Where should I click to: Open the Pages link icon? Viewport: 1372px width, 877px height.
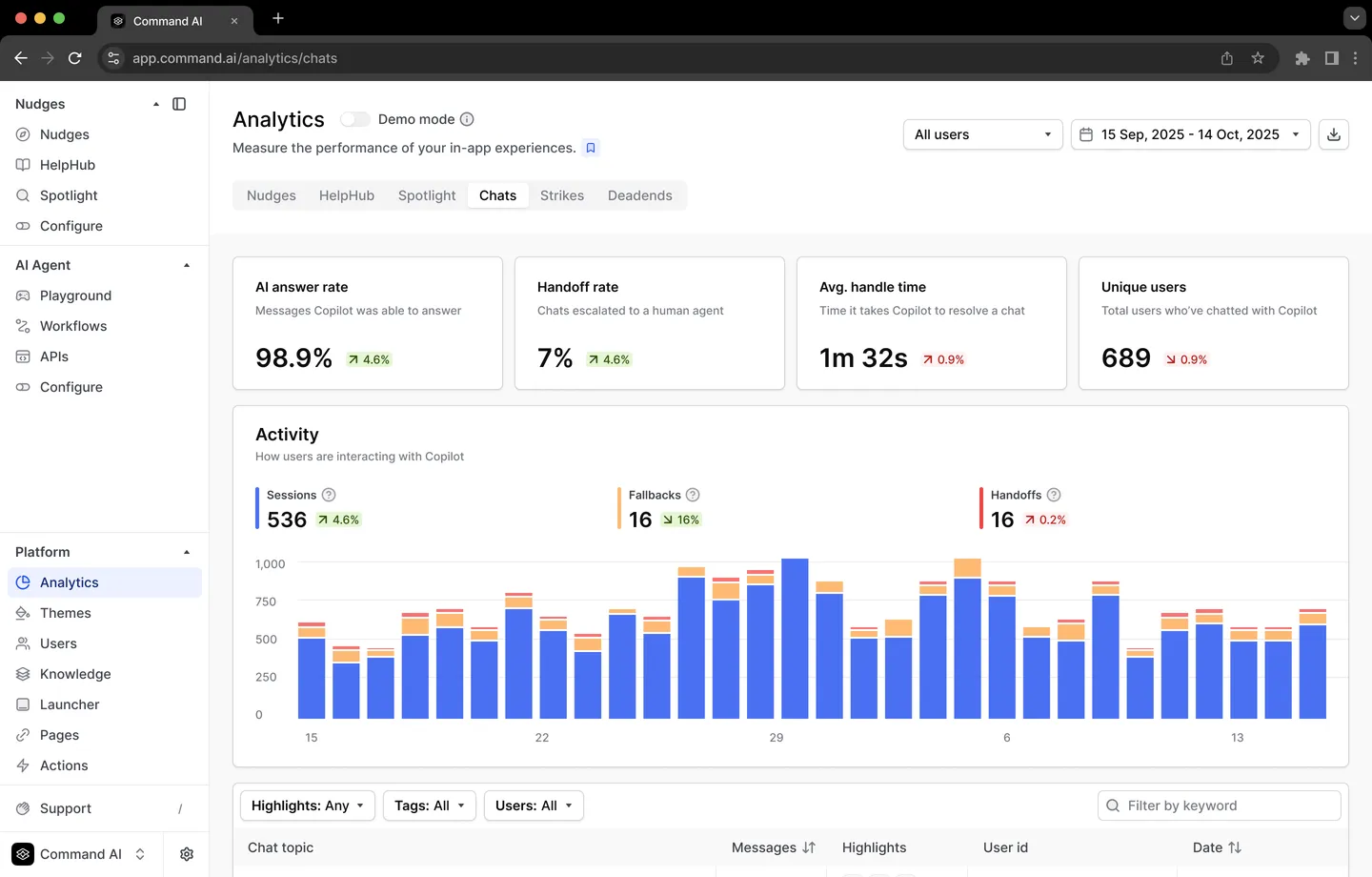point(23,735)
